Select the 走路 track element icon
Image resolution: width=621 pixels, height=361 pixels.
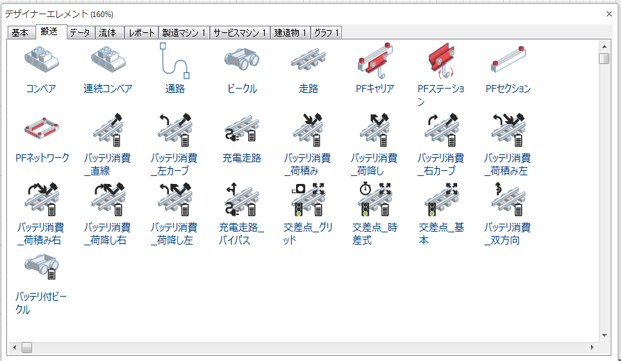(x=308, y=60)
